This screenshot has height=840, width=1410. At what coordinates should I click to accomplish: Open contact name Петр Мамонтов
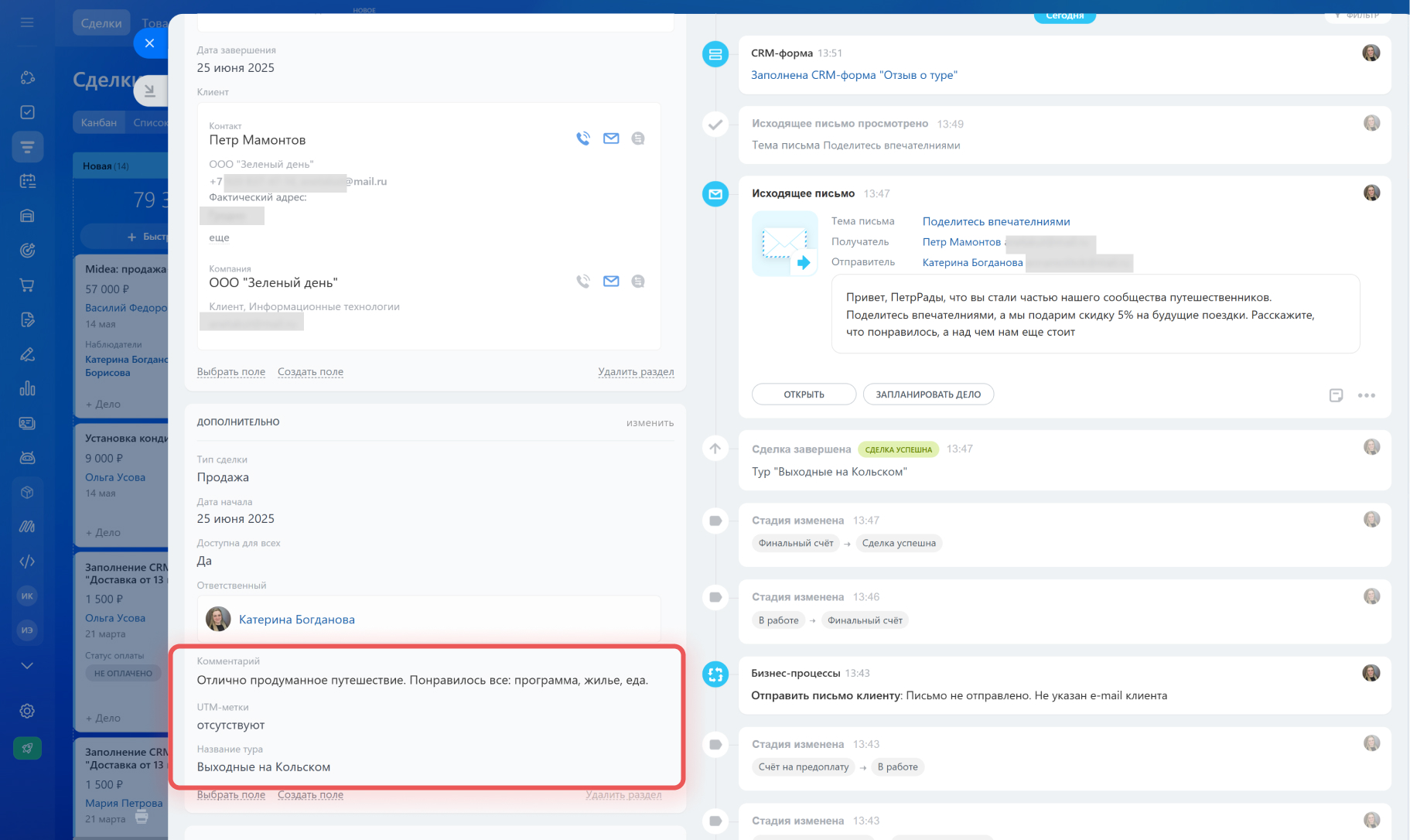(x=257, y=140)
